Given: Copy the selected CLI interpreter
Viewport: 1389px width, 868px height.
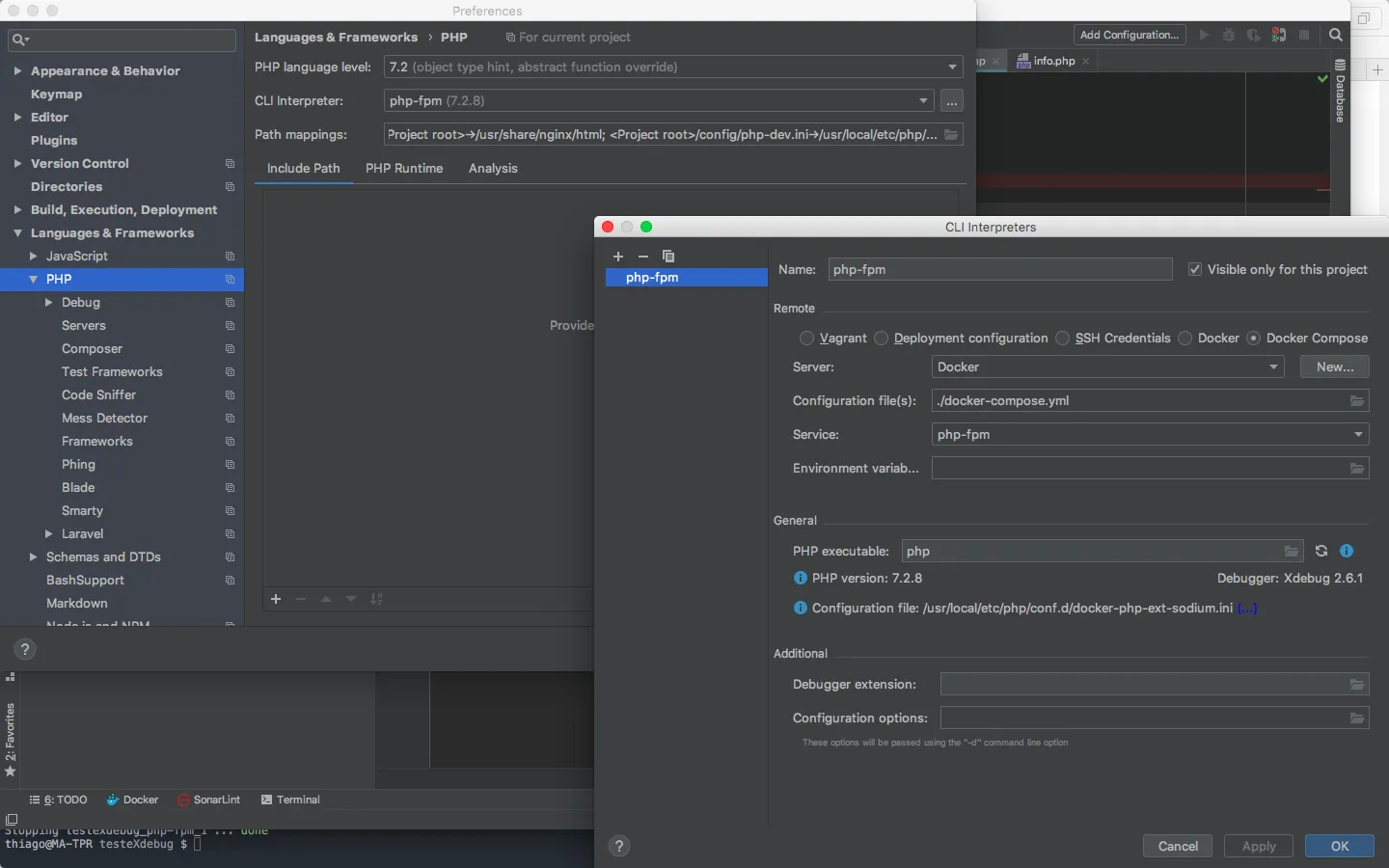Looking at the screenshot, I should tap(668, 257).
